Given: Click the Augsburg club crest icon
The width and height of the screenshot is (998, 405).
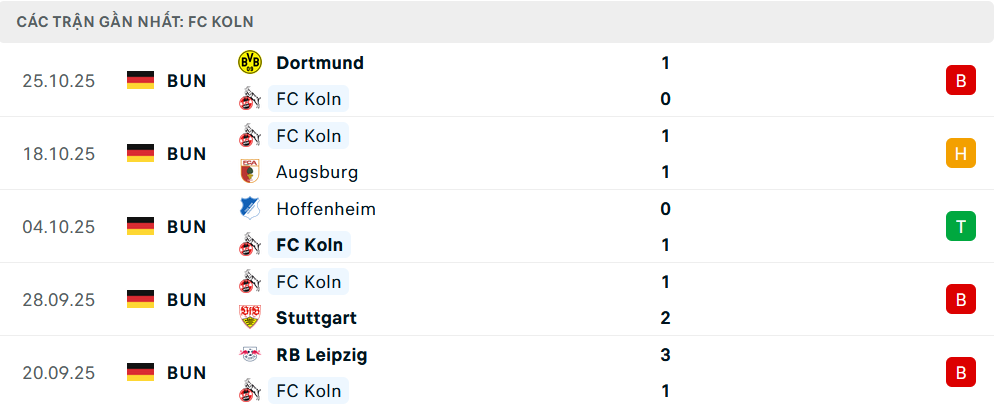Looking at the screenshot, I should pyautogui.click(x=249, y=172).
